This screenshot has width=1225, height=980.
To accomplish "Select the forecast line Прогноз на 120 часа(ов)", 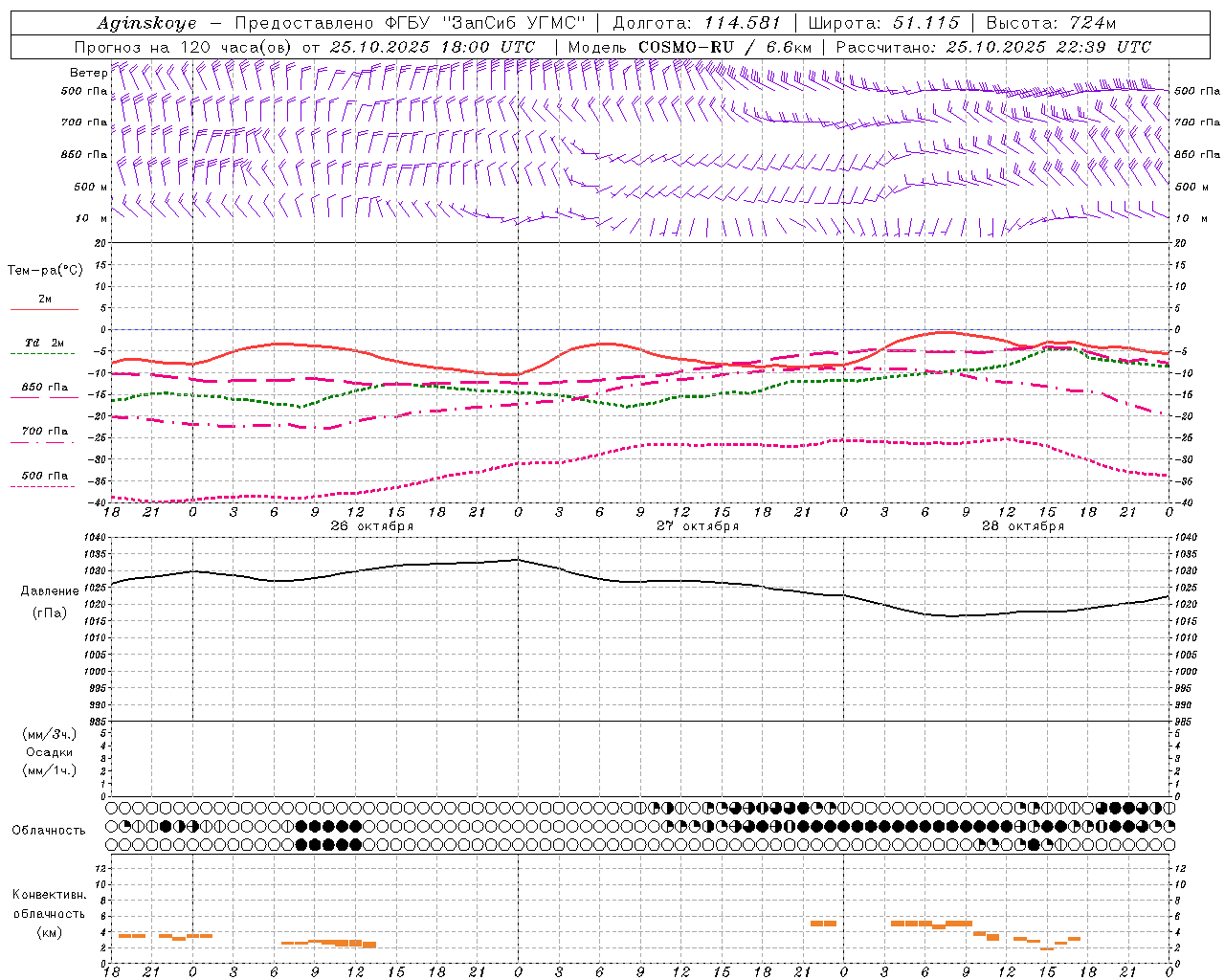I will [185, 47].
